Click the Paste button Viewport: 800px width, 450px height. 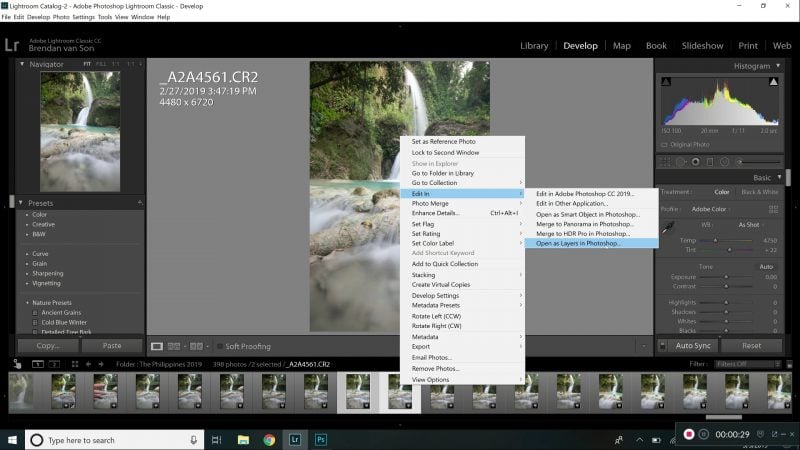112,346
